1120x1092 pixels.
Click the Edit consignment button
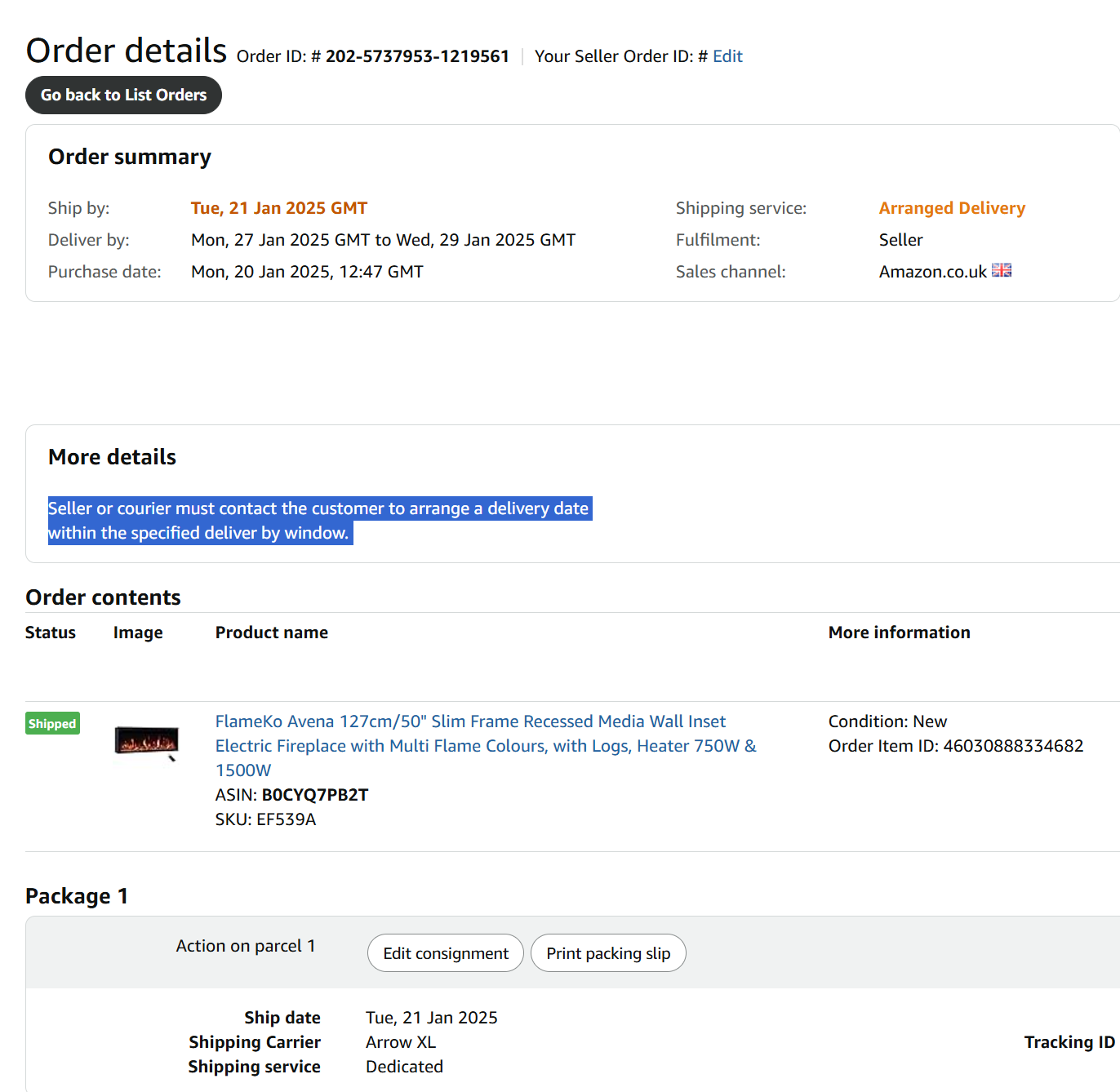point(445,953)
